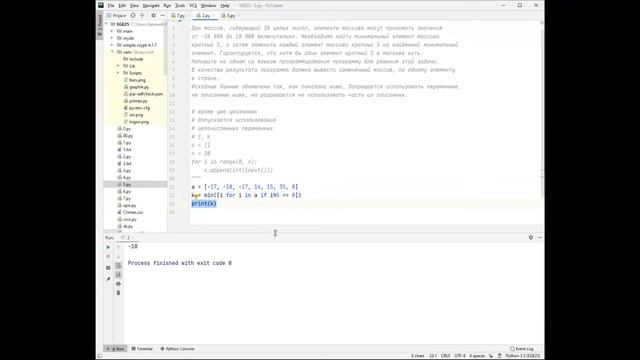Click the pin tab icon in Run panel
This screenshot has height=360, width=640.
point(108,279)
